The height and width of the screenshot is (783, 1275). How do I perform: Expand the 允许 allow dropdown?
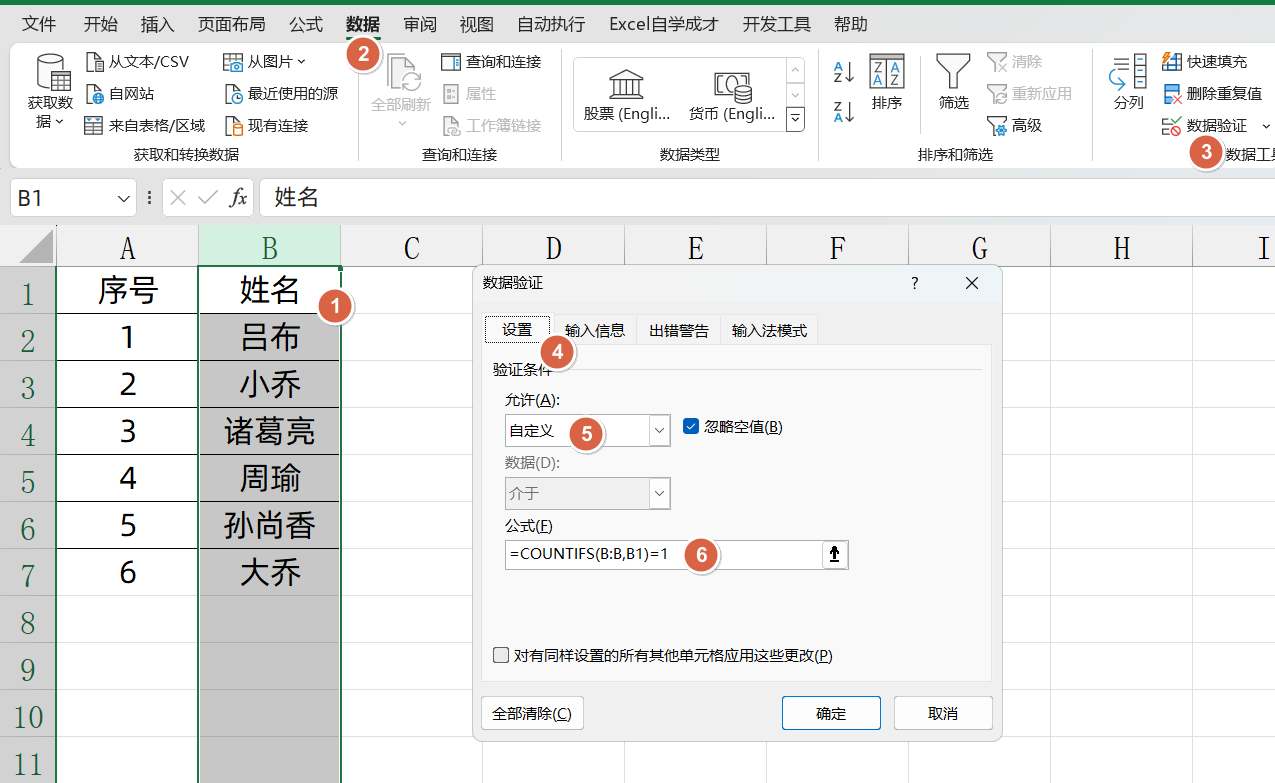tap(660, 431)
